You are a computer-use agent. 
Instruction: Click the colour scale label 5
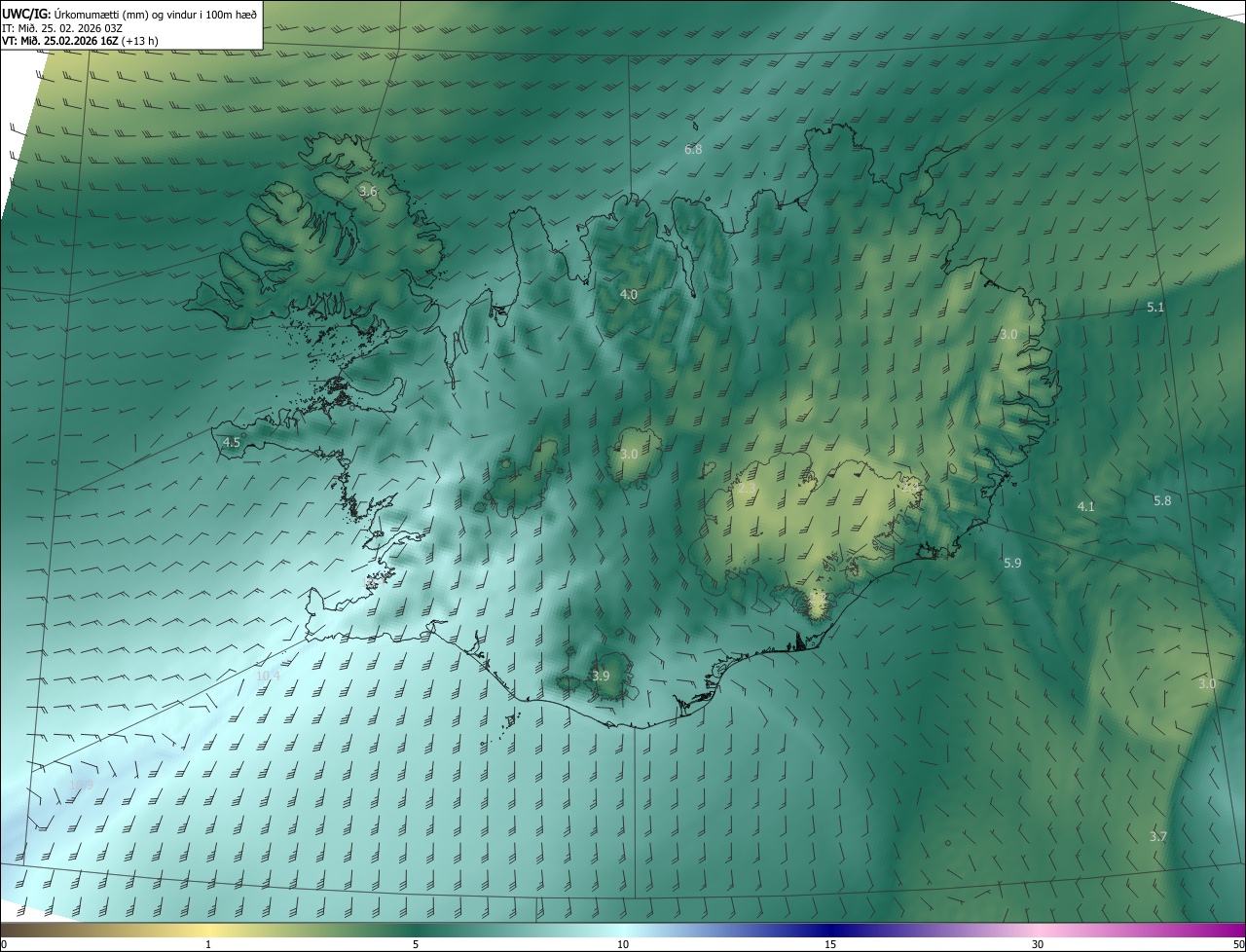pos(416,944)
